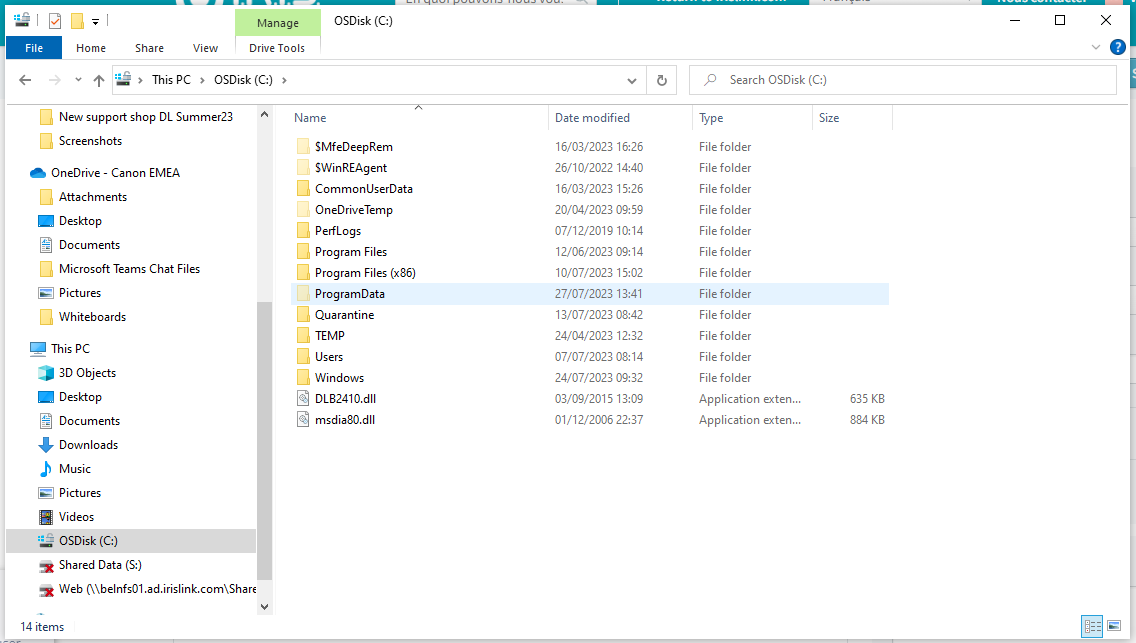The image size is (1136, 643).
Task: Sort files by Date modified column
Action: click(x=592, y=118)
